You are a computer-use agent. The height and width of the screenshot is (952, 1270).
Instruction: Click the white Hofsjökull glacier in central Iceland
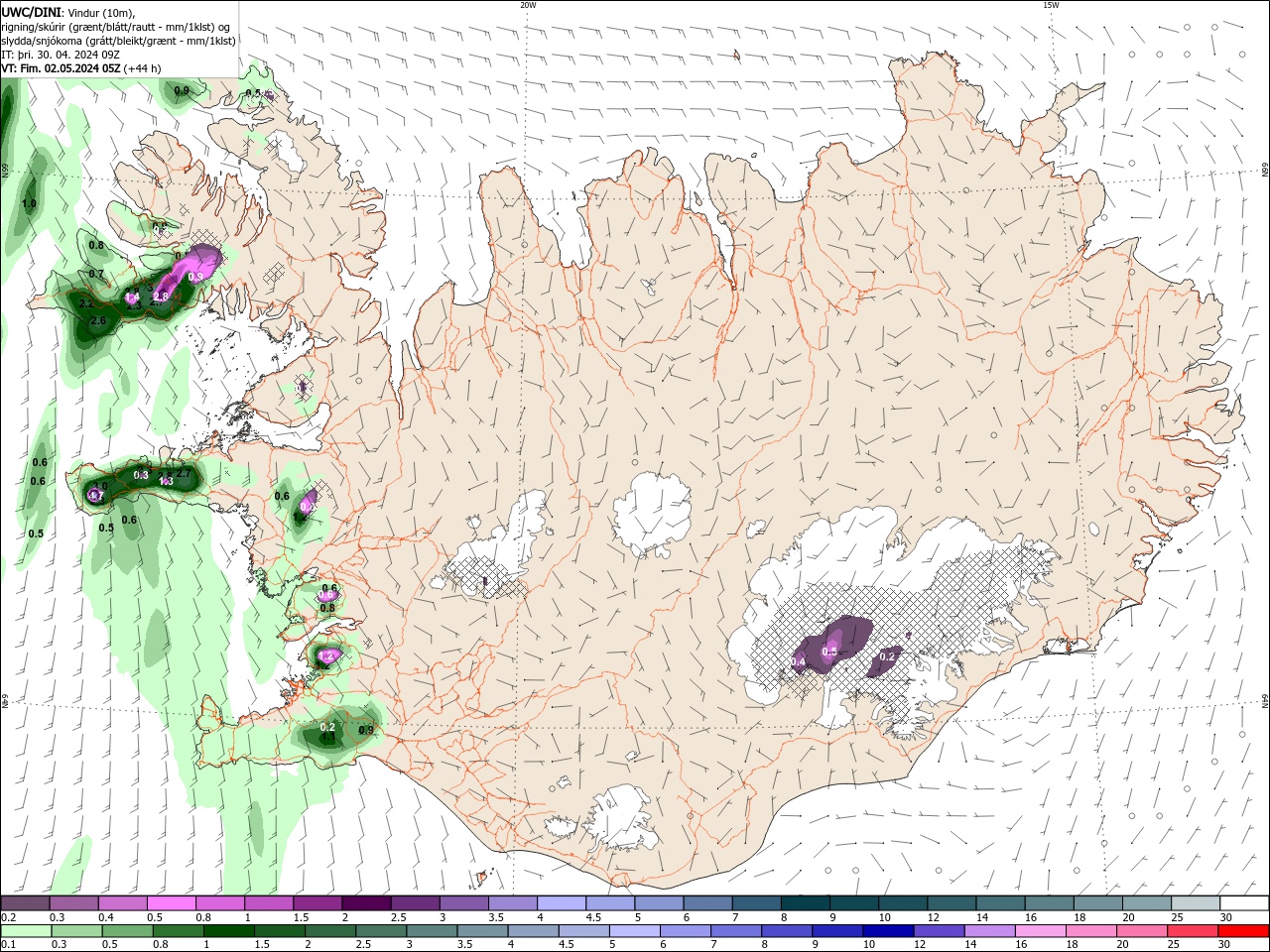tap(652, 514)
